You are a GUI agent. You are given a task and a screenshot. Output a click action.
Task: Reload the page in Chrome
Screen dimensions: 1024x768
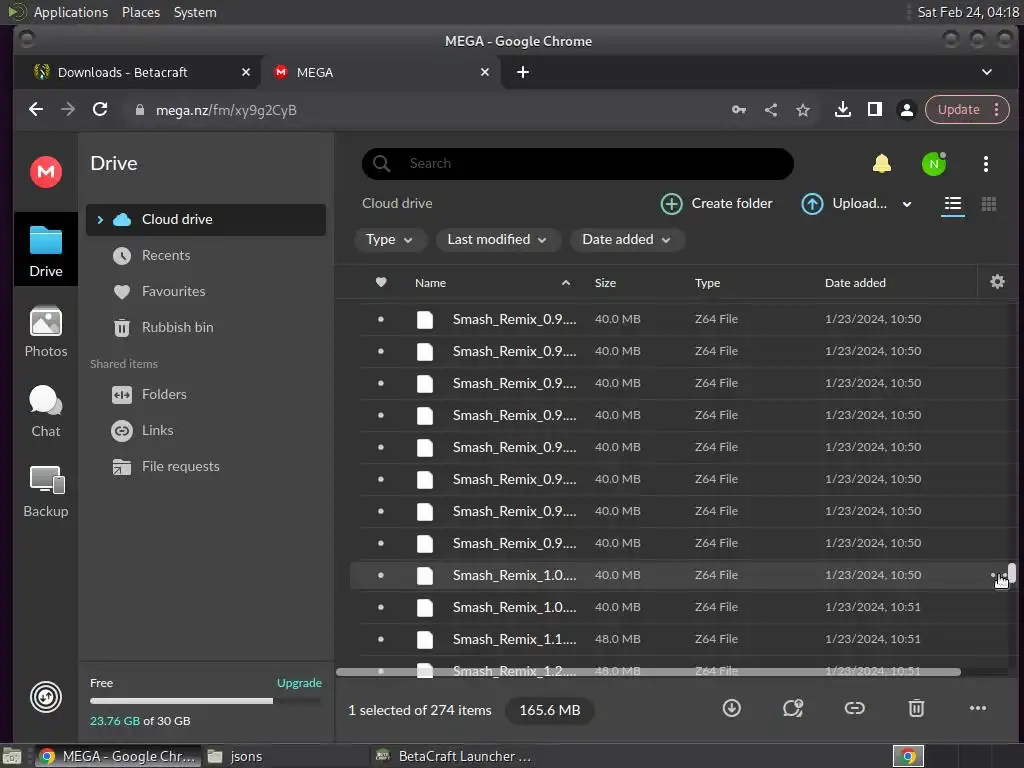100,109
